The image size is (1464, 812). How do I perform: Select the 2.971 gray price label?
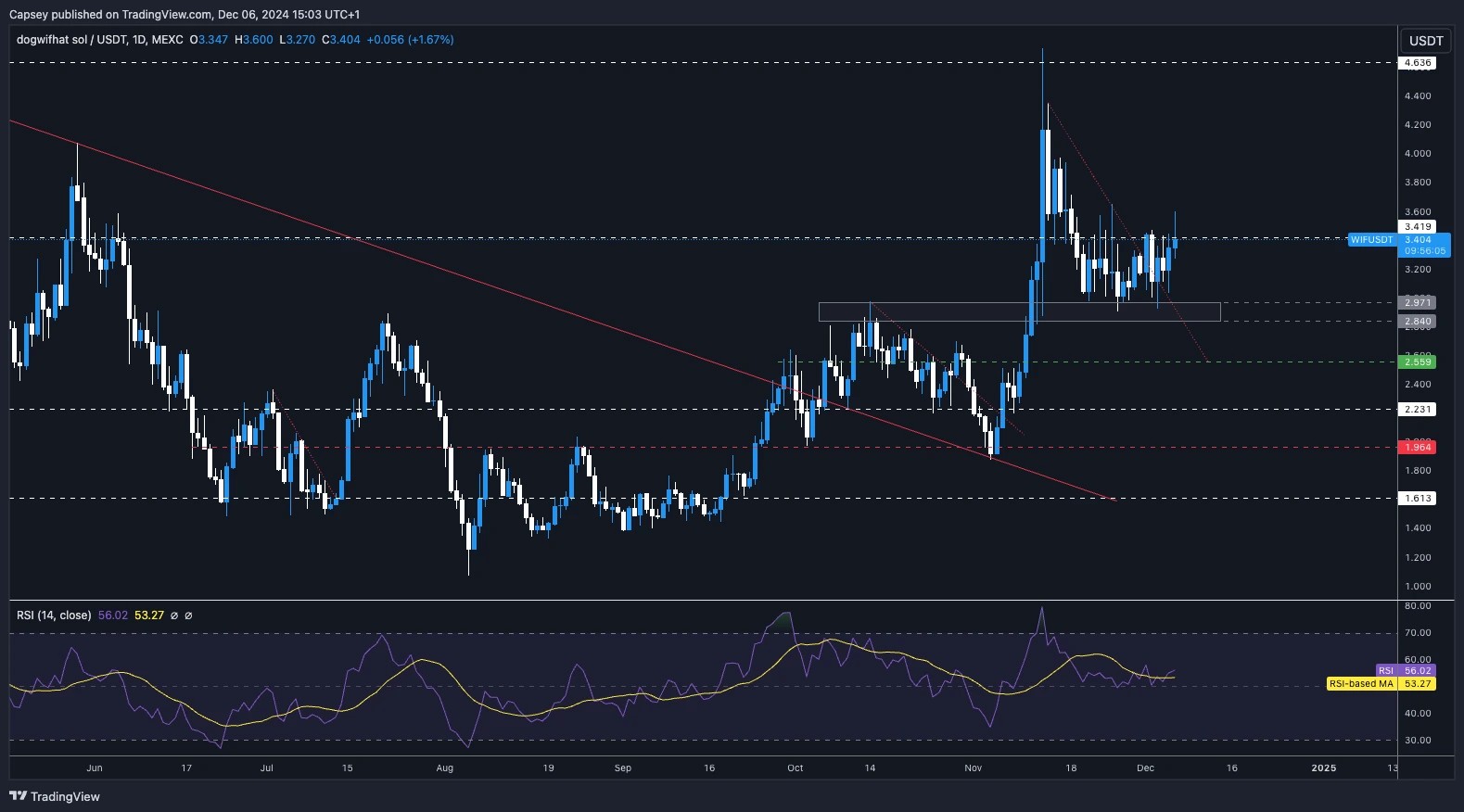1418,302
